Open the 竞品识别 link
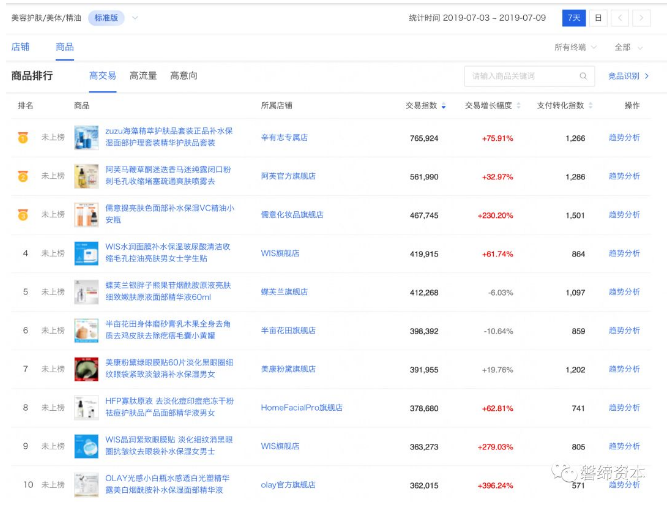 (x=628, y=76)
